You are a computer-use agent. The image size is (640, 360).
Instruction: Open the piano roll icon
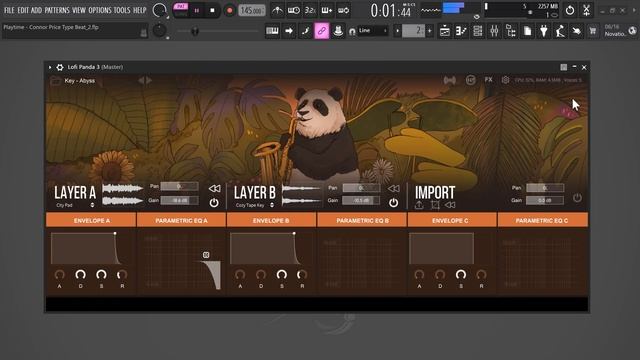[461, 31]
